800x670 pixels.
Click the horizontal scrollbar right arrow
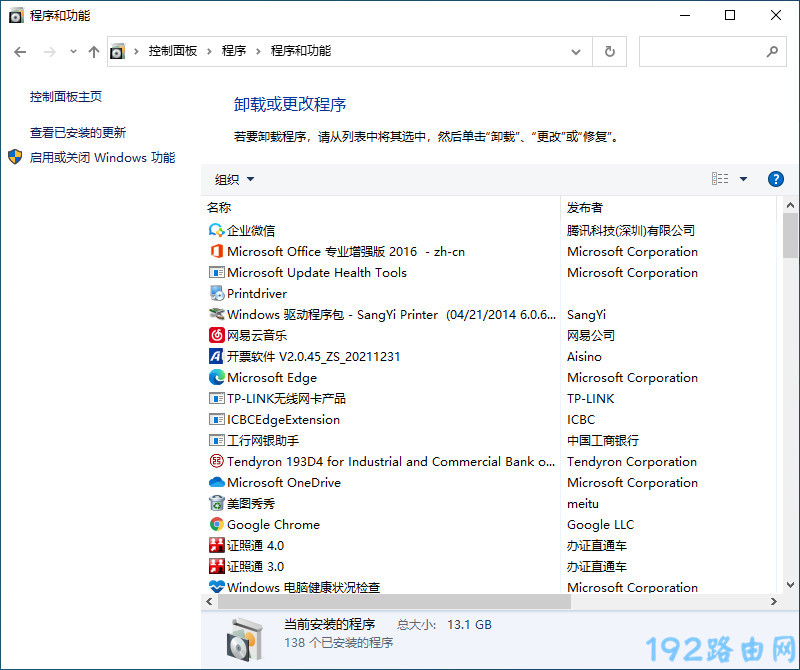coord(773,602)
